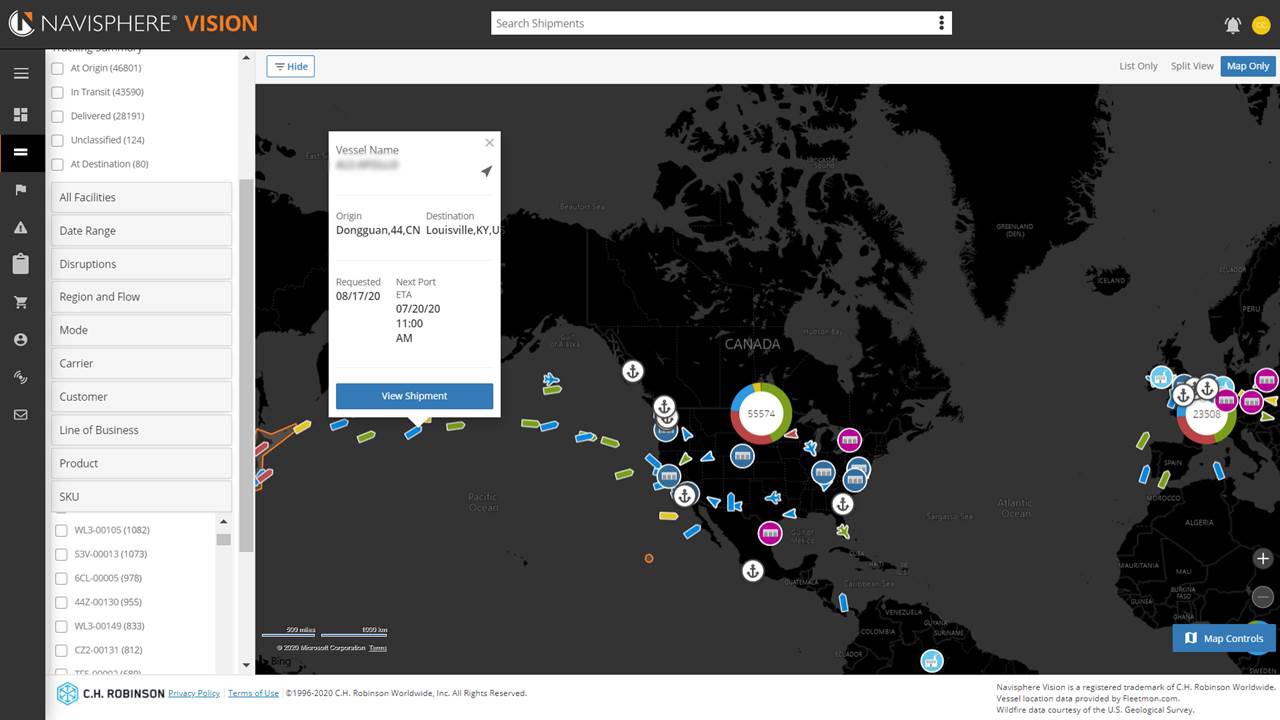This screenshot has width=1280, height=720.
Task: Expand the Date Range filter
Action: click(x=141, y=231)
